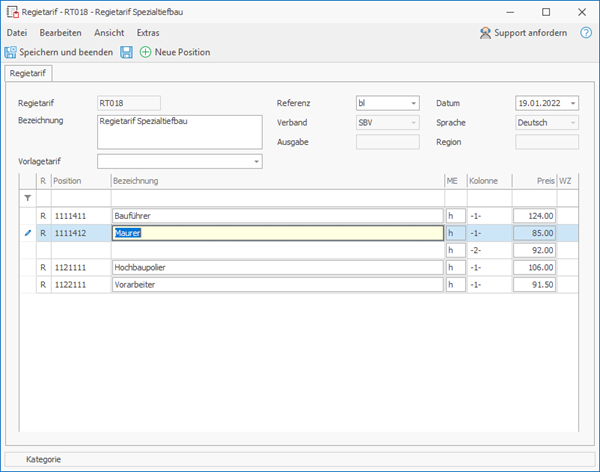Click the Speichern und beenden icon

coord(10,52)
